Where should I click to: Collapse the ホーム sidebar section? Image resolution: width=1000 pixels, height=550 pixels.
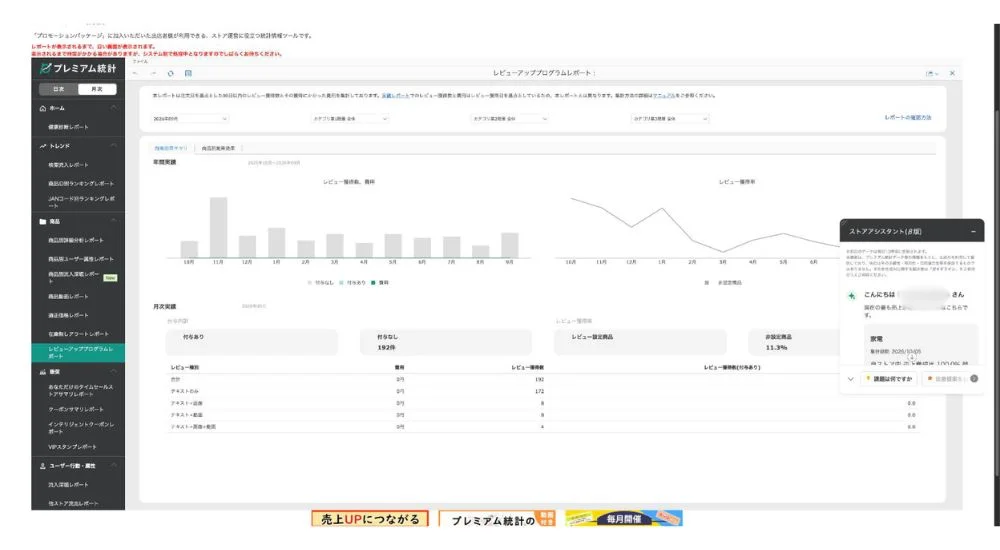coord(114,108)
